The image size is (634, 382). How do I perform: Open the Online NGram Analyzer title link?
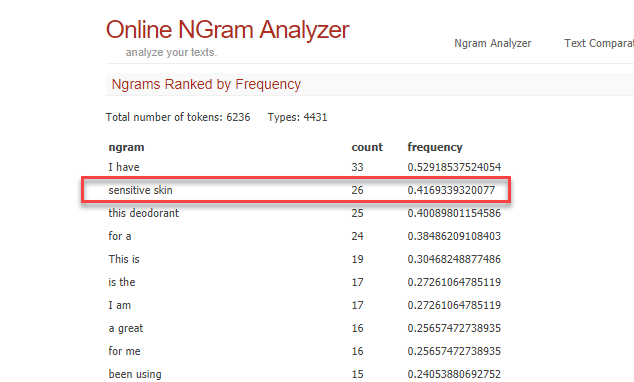228,30
